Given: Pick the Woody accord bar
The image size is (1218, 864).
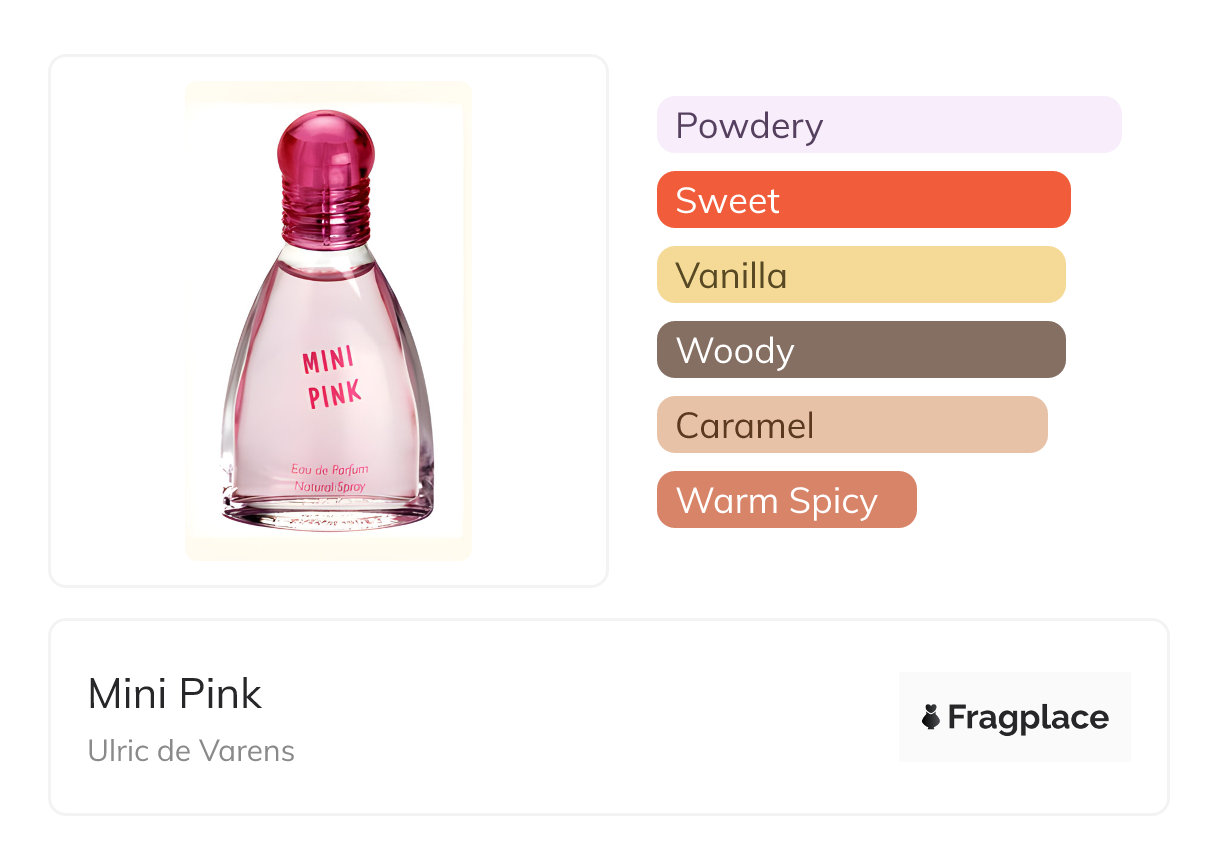Looking at the screenshot, I should point(860,350).
